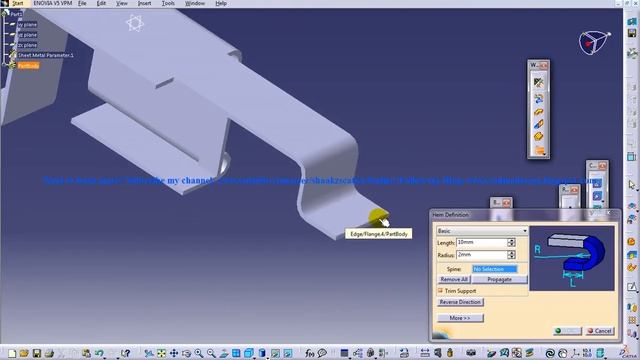Screen dimensions: 640x360
Task: Select Sheet Metal Parameter.1 in tree
Action: point(46,55)
